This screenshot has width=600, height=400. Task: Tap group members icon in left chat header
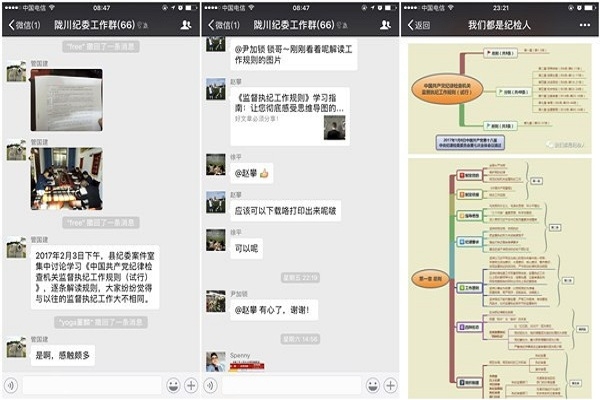[x=185, y=24]
